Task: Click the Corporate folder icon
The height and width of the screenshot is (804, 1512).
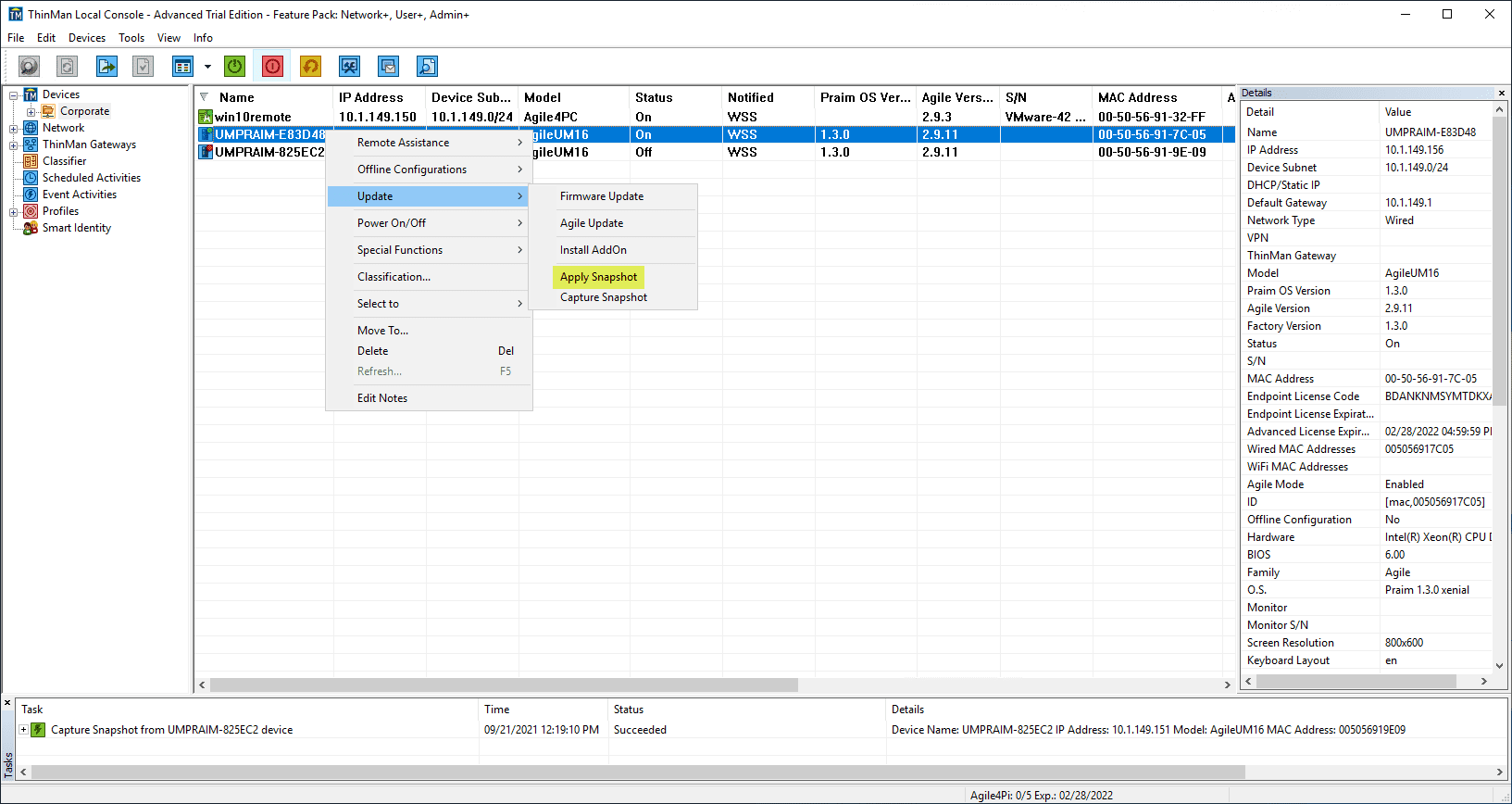Action: pyautogui.click(x=48, y=111)
